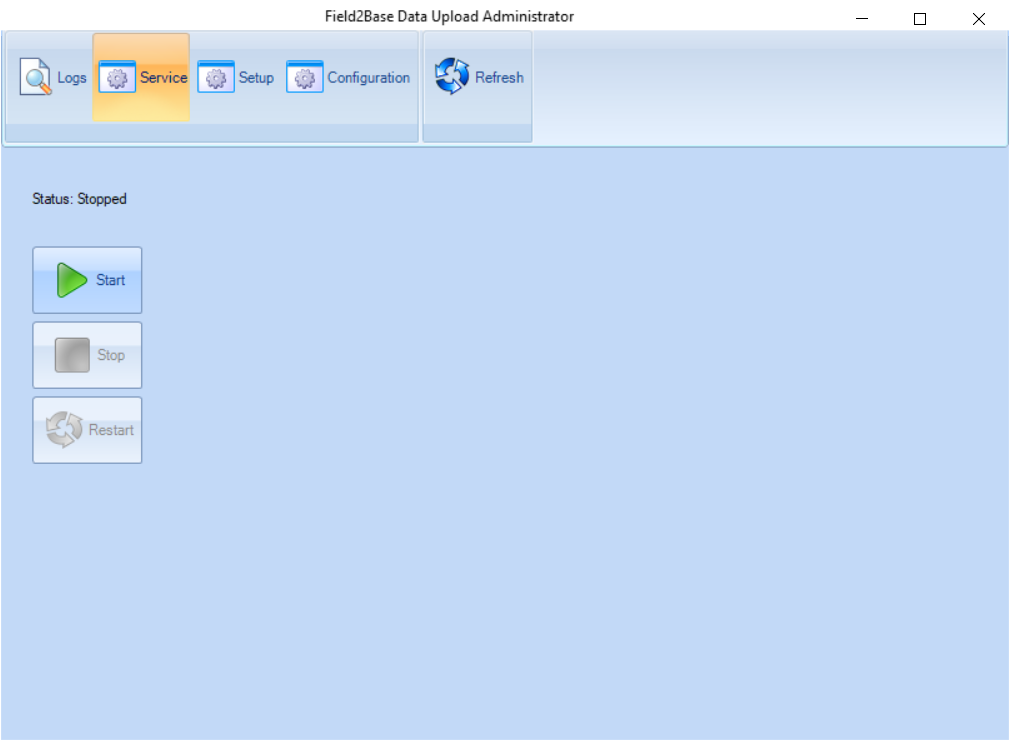Minimize the Data Upload Administrator window
Image resolution: width=1009 pixels, height=741 pixels.
[862, 18]
